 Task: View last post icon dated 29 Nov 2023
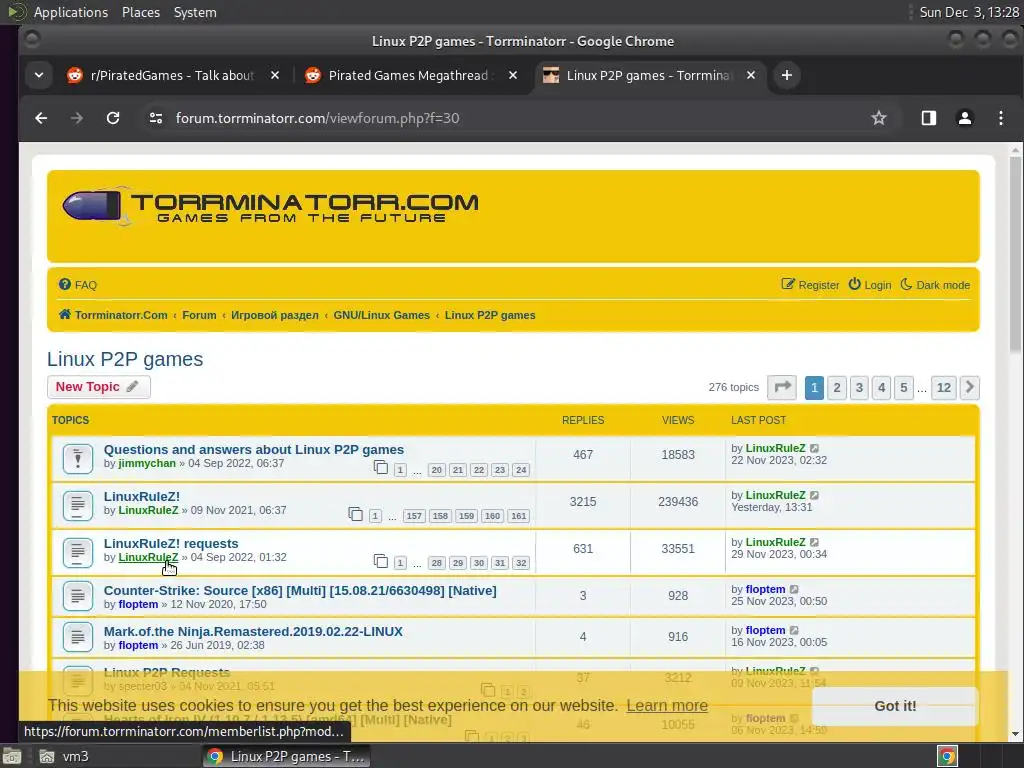(814, 543)
